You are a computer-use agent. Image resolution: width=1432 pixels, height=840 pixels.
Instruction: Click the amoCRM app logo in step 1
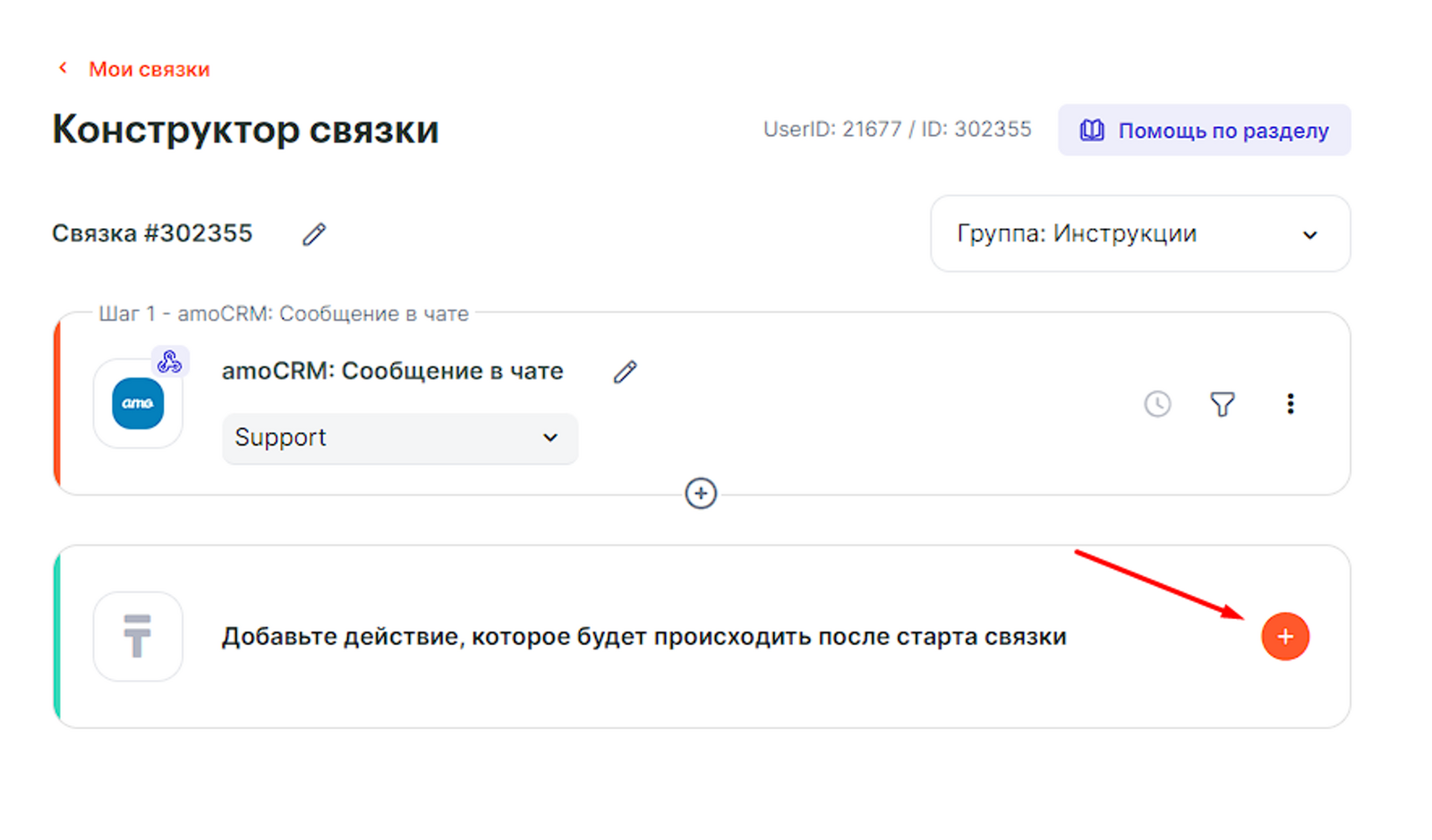[138, 403]
